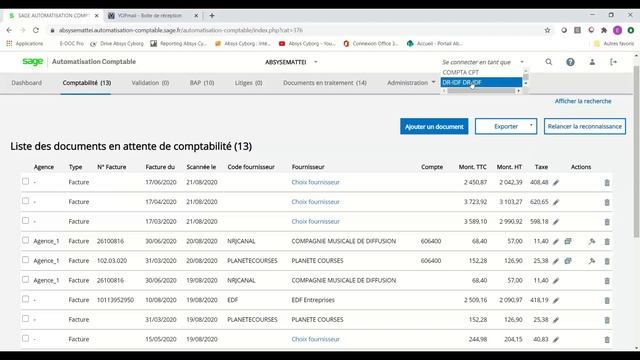
Task: Open Documents en traitement (14) tab
Action: 325,82
